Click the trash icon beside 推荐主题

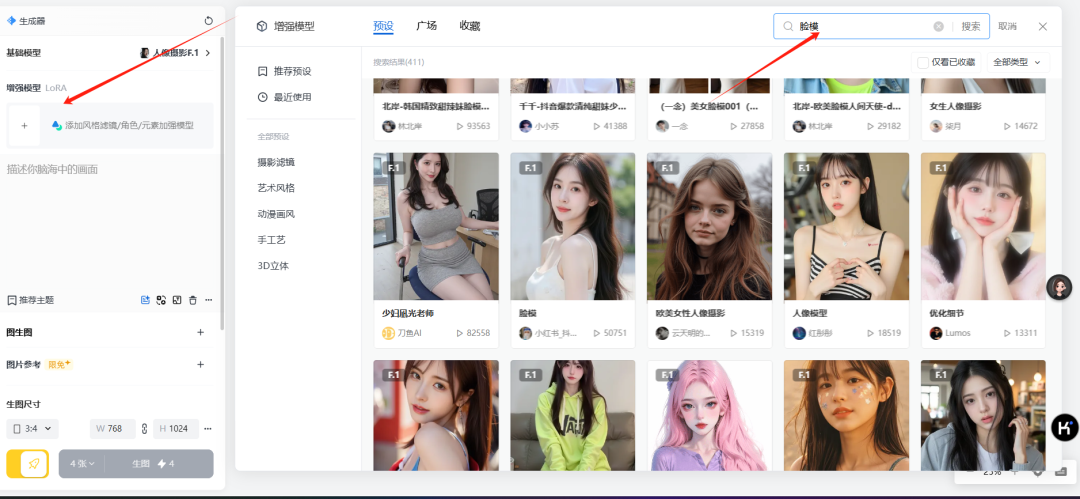[x=193, y=300]
